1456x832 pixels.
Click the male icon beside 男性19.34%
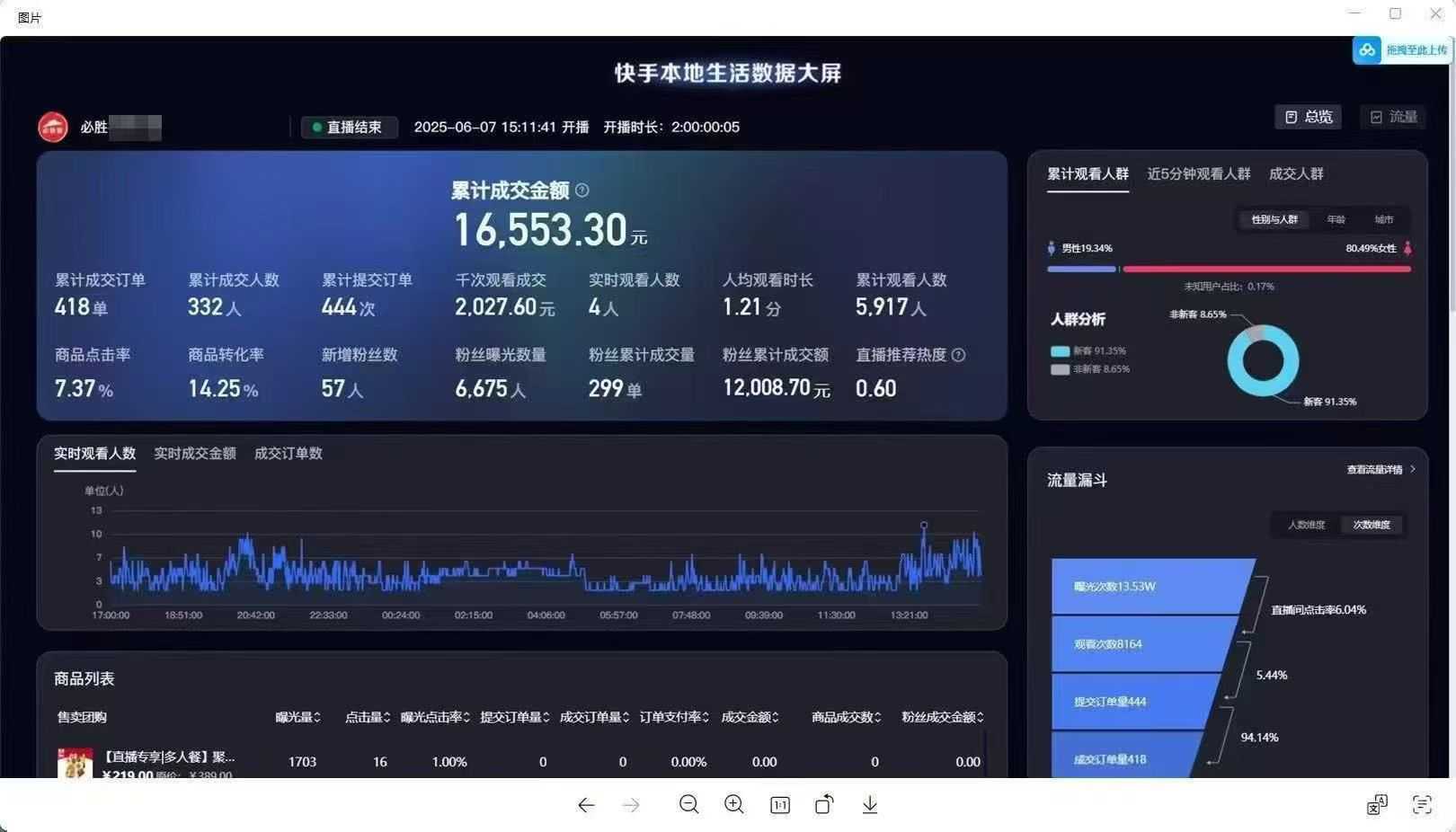1051,248
